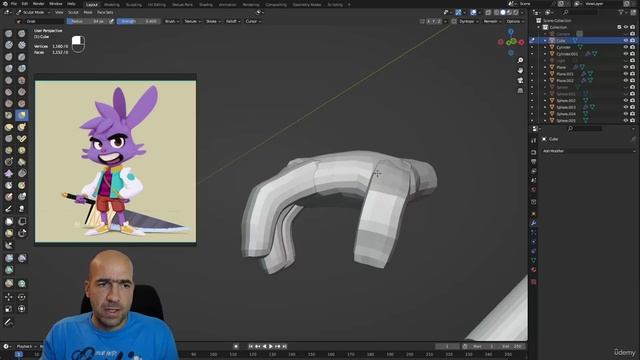This screenshot has width=640, height=360.
Task: Switch to UV Editing workspace tab
Action: pos(157,4)
